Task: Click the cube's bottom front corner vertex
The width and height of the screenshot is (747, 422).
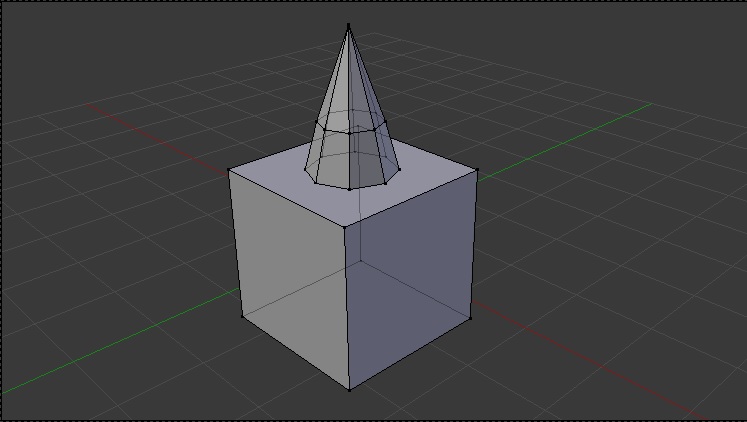Action: pyautogui.click(x=349, y=389)
